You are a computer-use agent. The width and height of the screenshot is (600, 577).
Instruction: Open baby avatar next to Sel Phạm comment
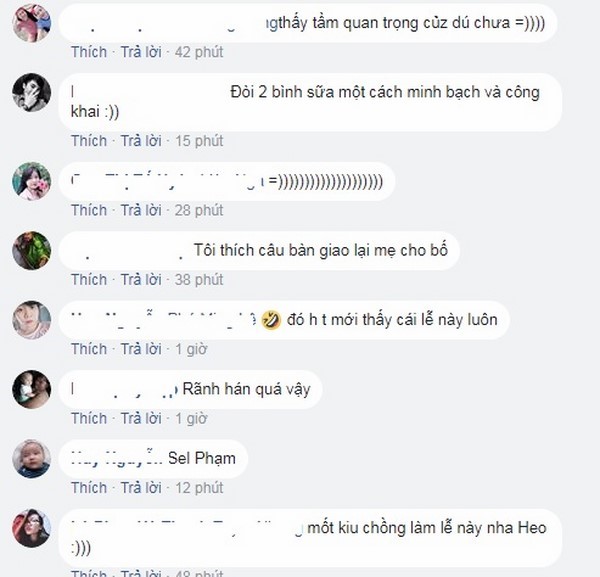click(31, 459)
